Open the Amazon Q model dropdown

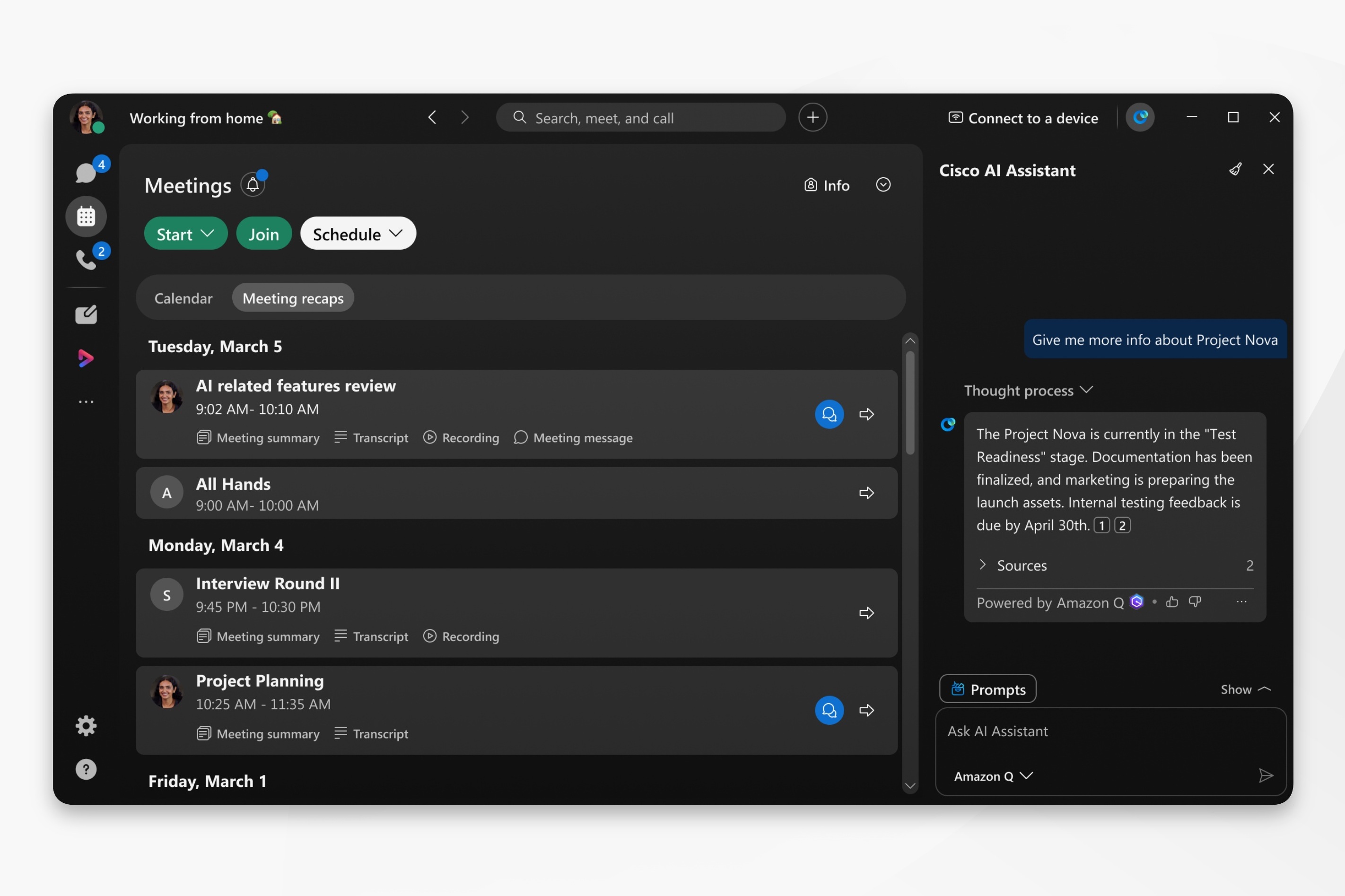993,775
